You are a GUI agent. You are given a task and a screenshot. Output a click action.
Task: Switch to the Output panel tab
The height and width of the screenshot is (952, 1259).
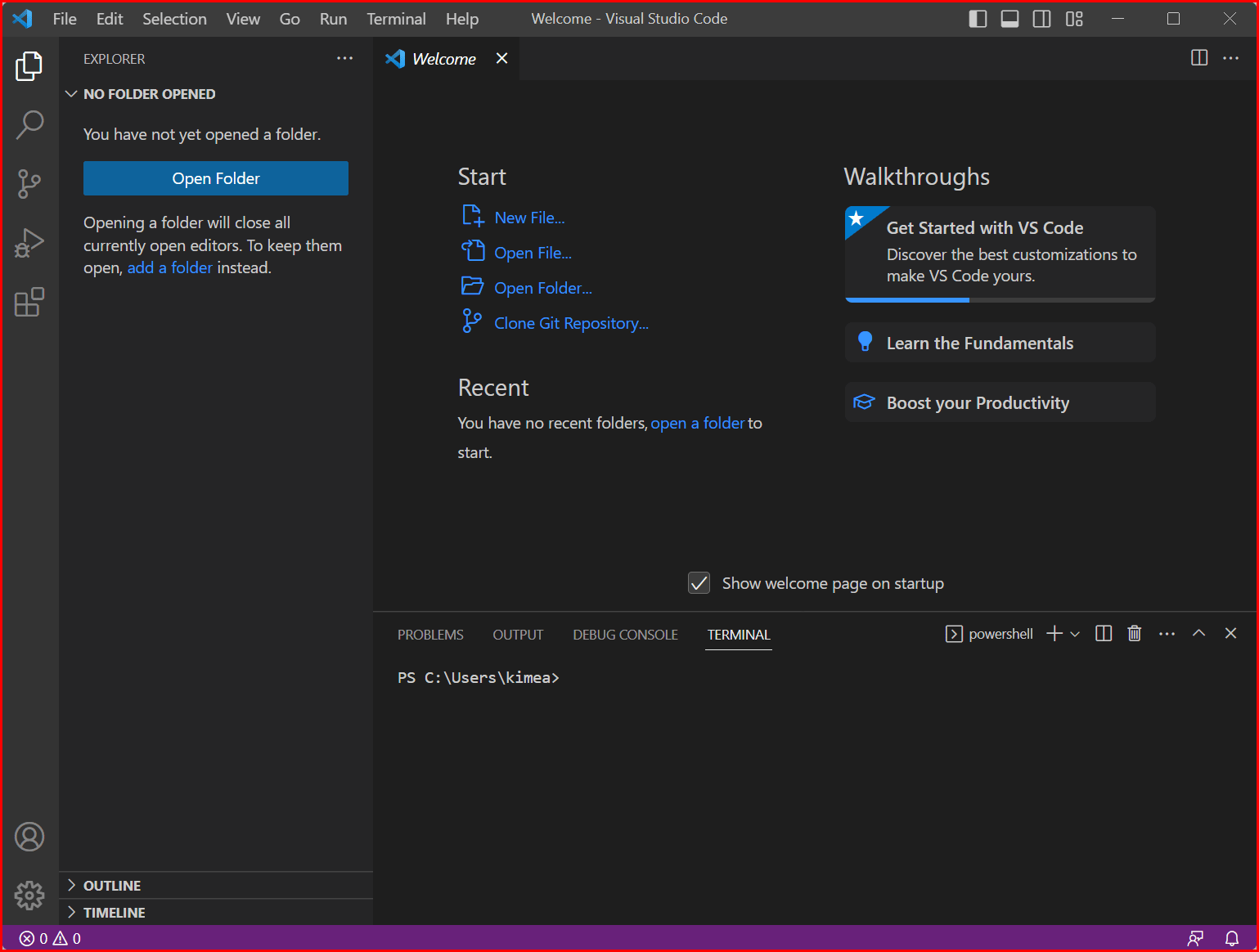pyautogui.click(x=518, y=635)
